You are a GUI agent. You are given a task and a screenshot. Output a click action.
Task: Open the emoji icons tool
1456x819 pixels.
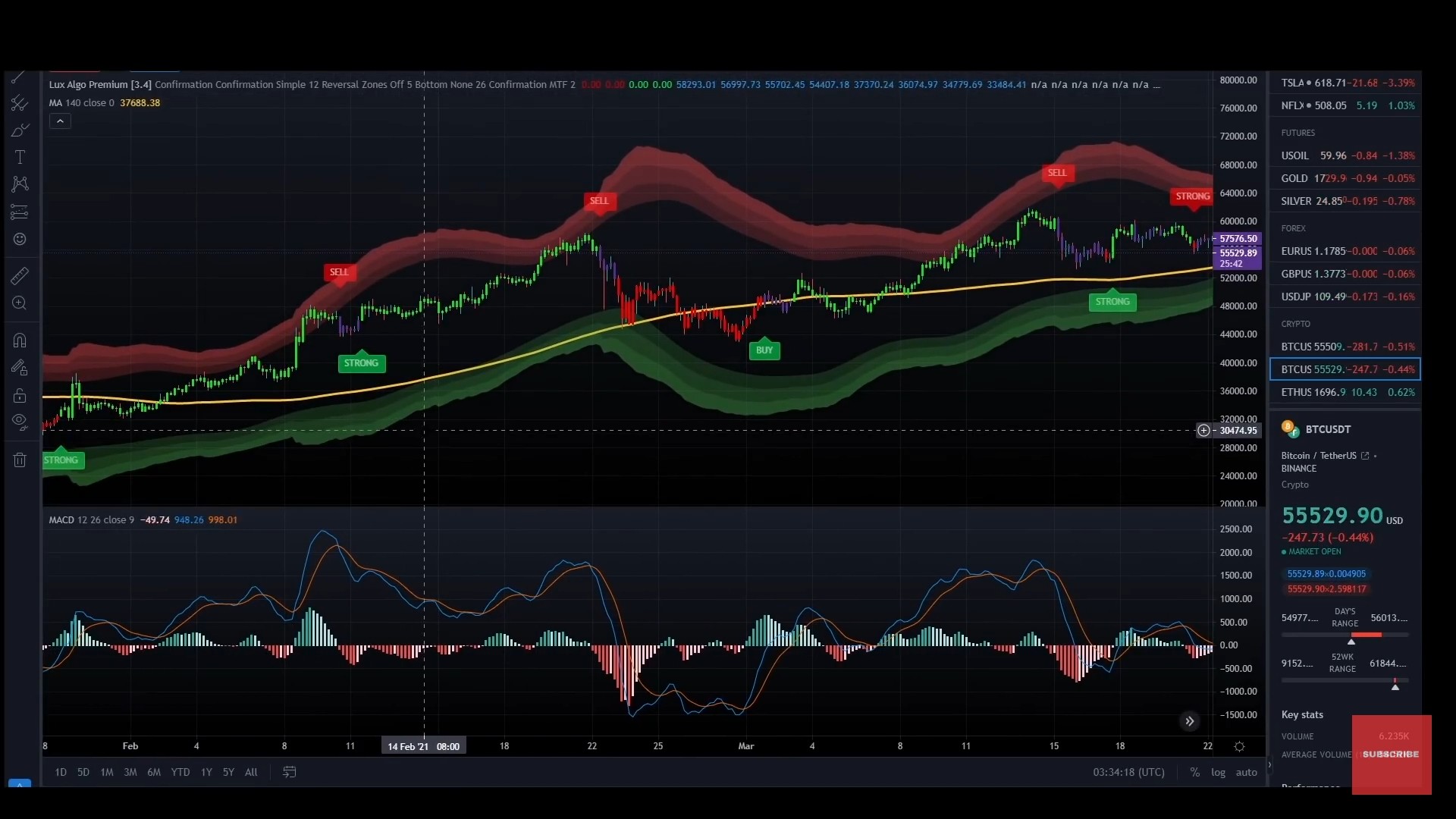pos(20,239)
